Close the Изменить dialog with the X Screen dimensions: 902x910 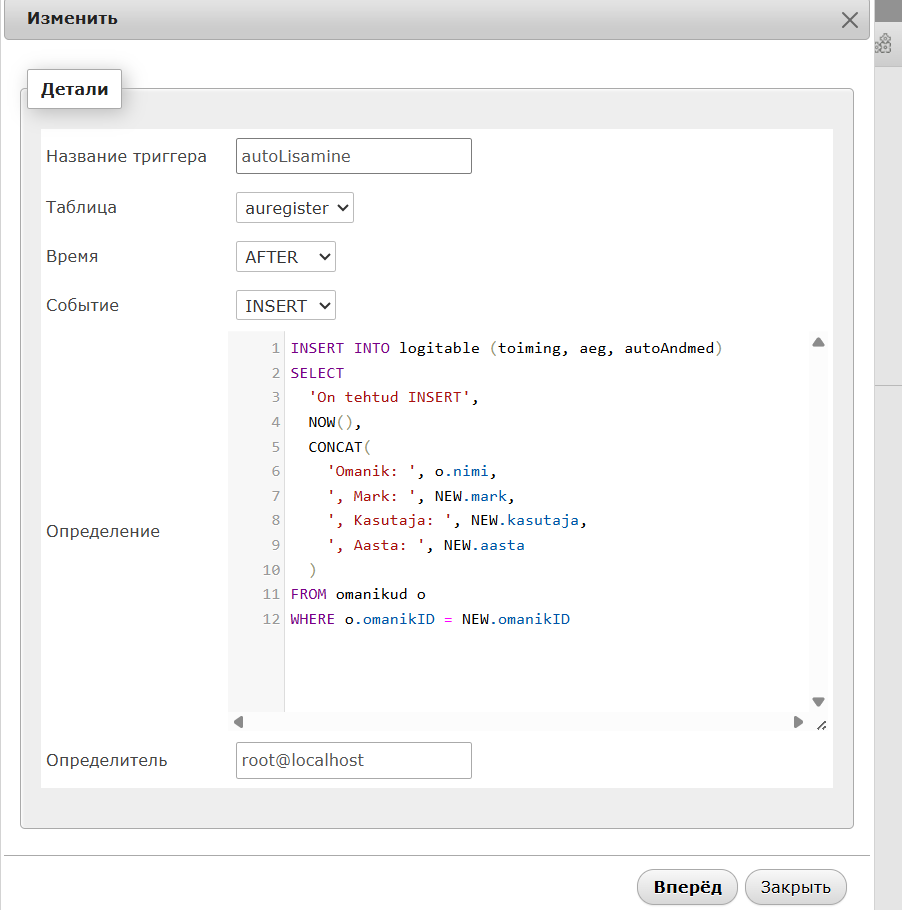tap(849, 20)
